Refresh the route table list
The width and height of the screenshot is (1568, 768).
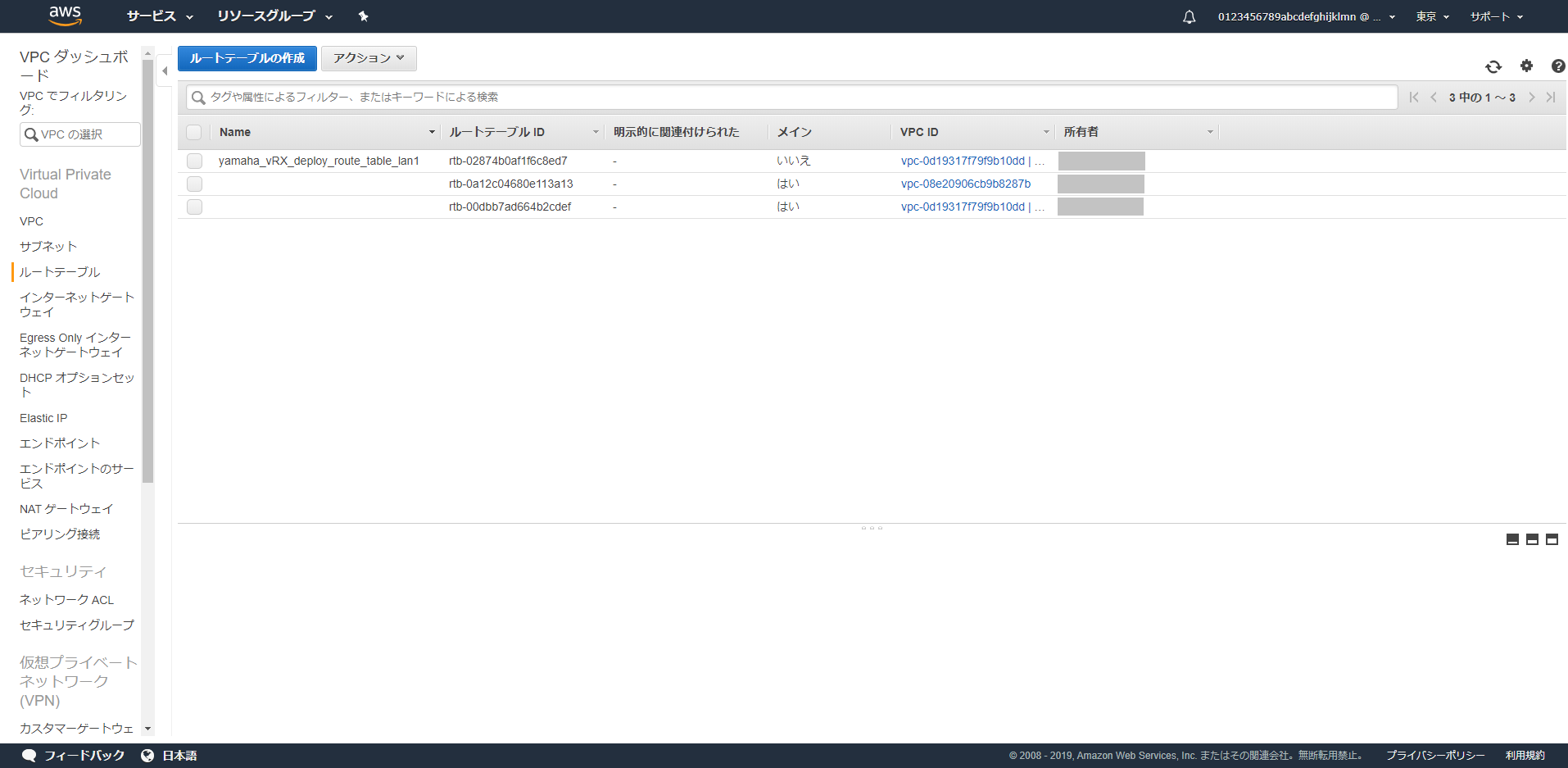point(1493,66)
